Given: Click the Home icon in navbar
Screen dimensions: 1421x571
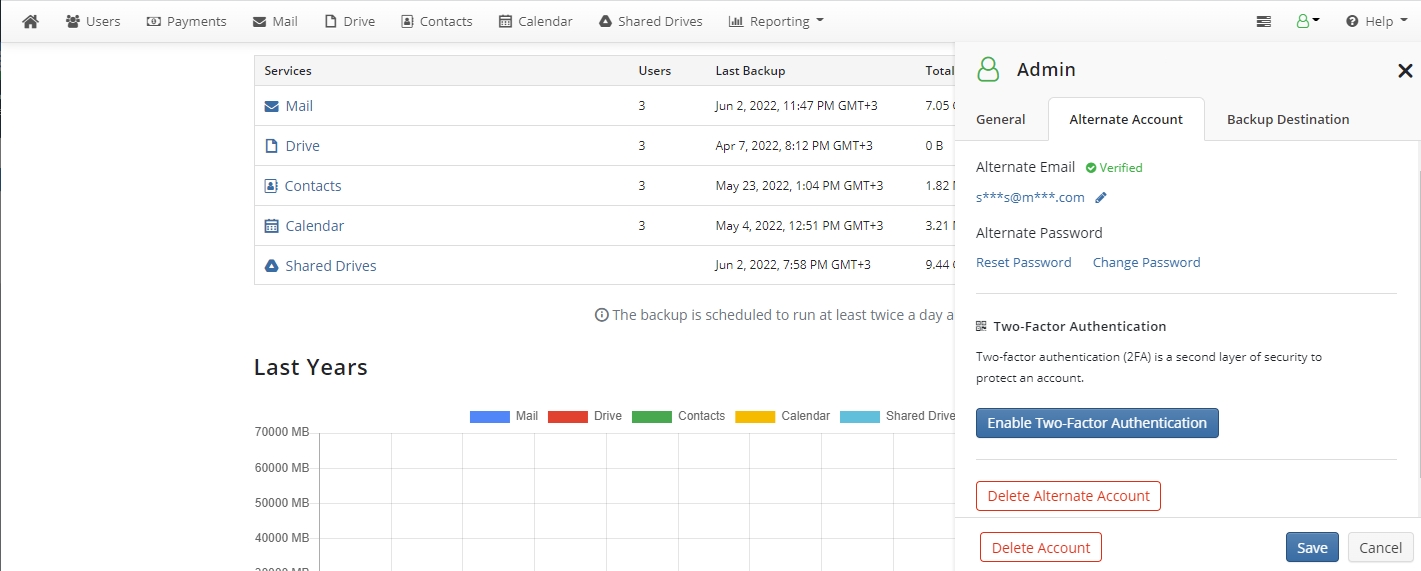Looking at the screenshot, I should [30, 21].
